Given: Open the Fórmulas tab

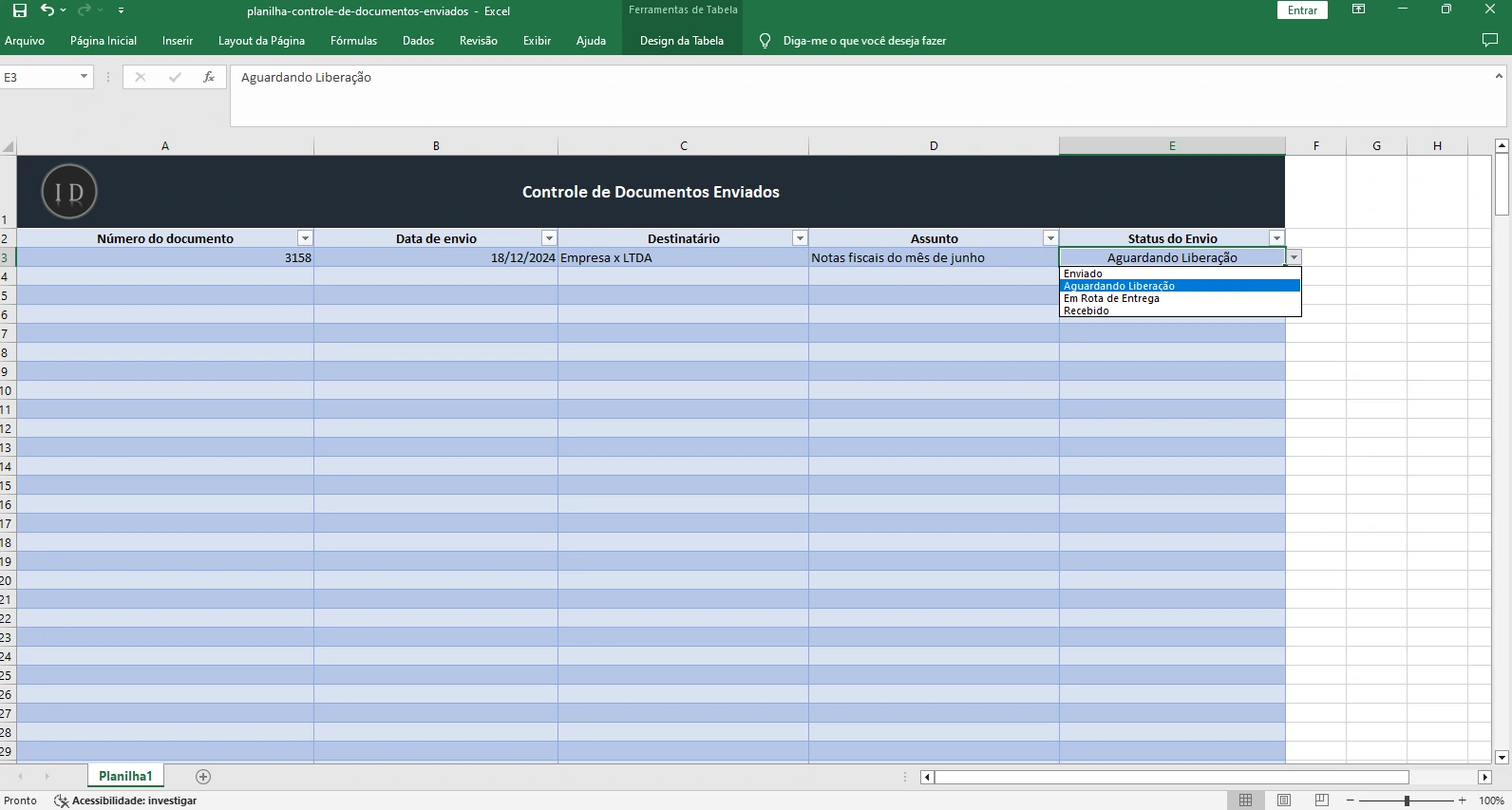Looking at the screenshot, I should [353, 41].
